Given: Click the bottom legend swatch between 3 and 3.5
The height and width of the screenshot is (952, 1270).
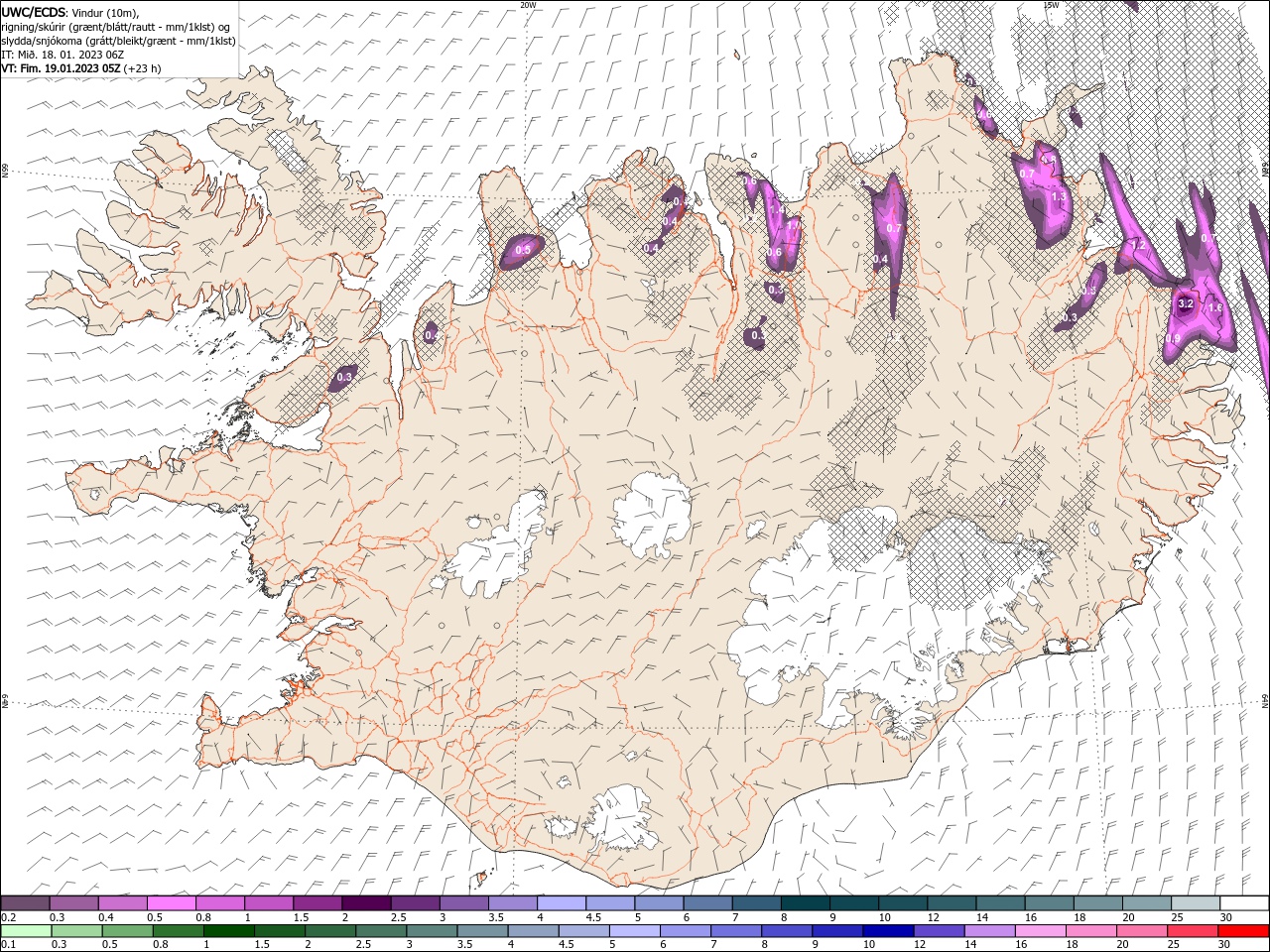Looking at the screenshot, I should [432, 931].
